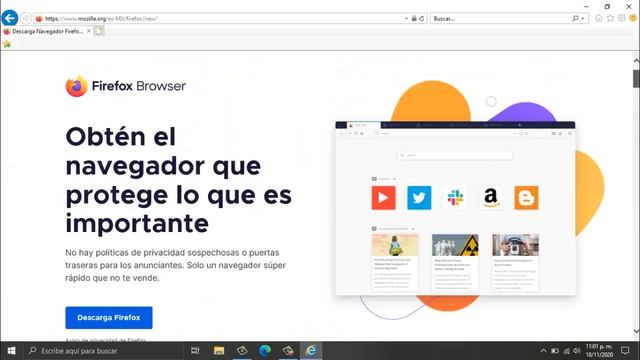Image resolution: width=640 pixels, height=360 pixels.
Task: Open the Windows Start menu
Action: coord(11,351)
